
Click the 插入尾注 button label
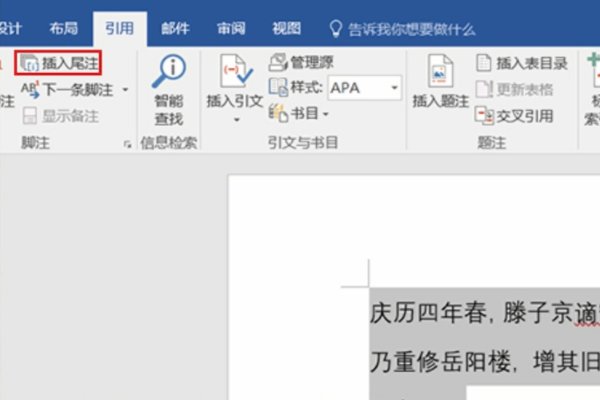pyautogui.click(x=70, y=63)
